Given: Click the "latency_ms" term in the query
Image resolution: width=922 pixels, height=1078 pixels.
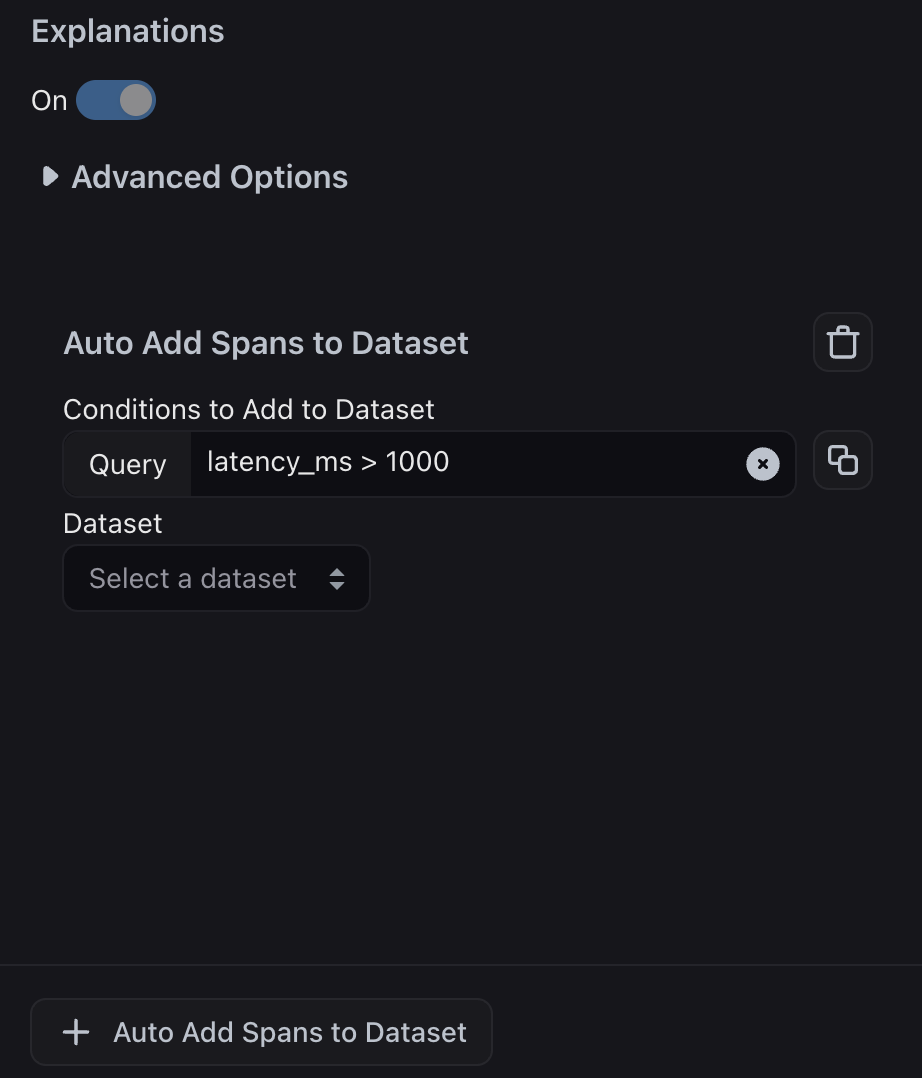Looking at the screenshot, I should [279, 462].
